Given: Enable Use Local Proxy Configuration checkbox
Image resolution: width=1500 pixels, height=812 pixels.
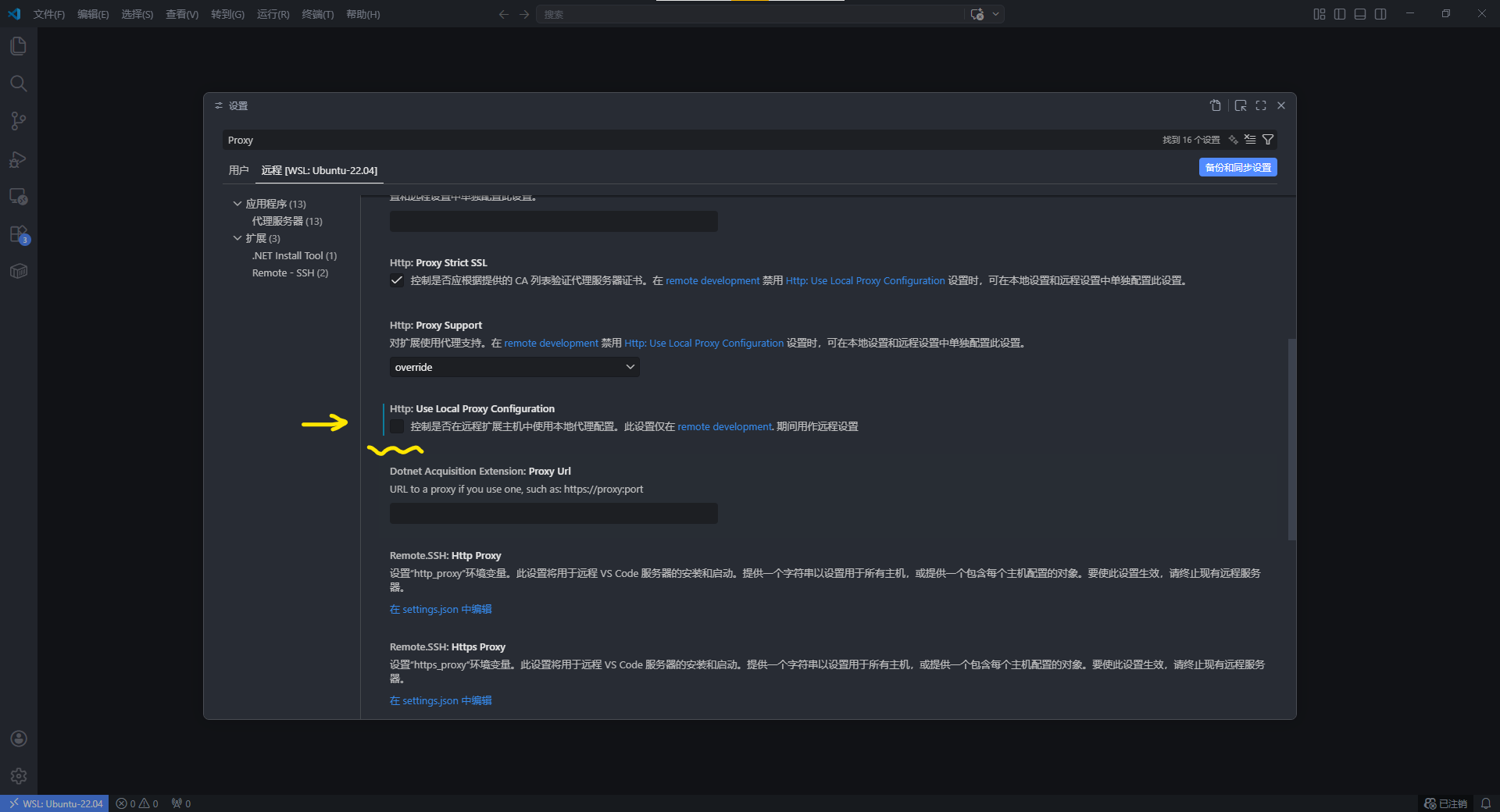Looking at the screenshot, I should click(397, 427).
